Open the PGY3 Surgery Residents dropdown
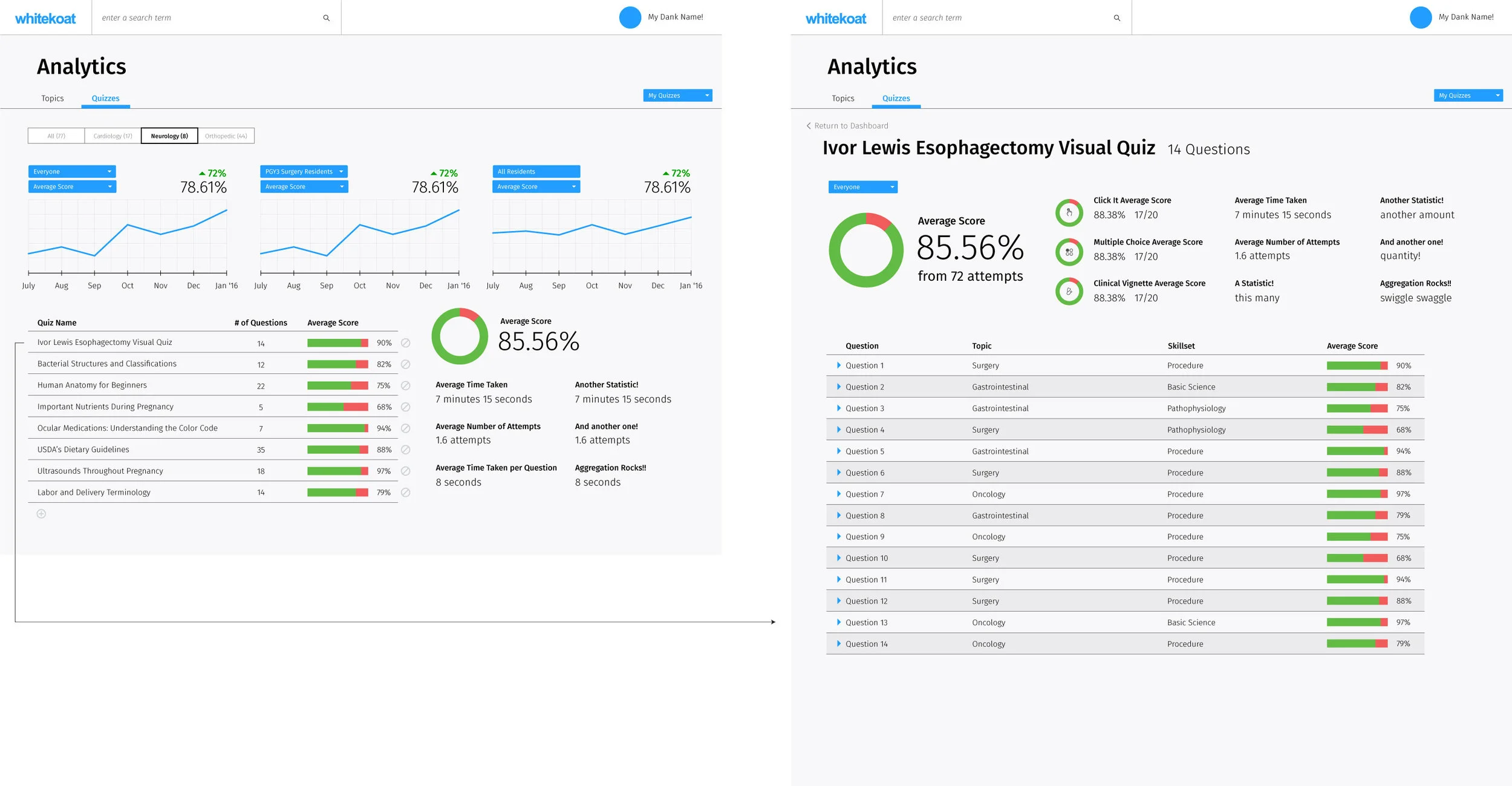 [x=304, y=172]
